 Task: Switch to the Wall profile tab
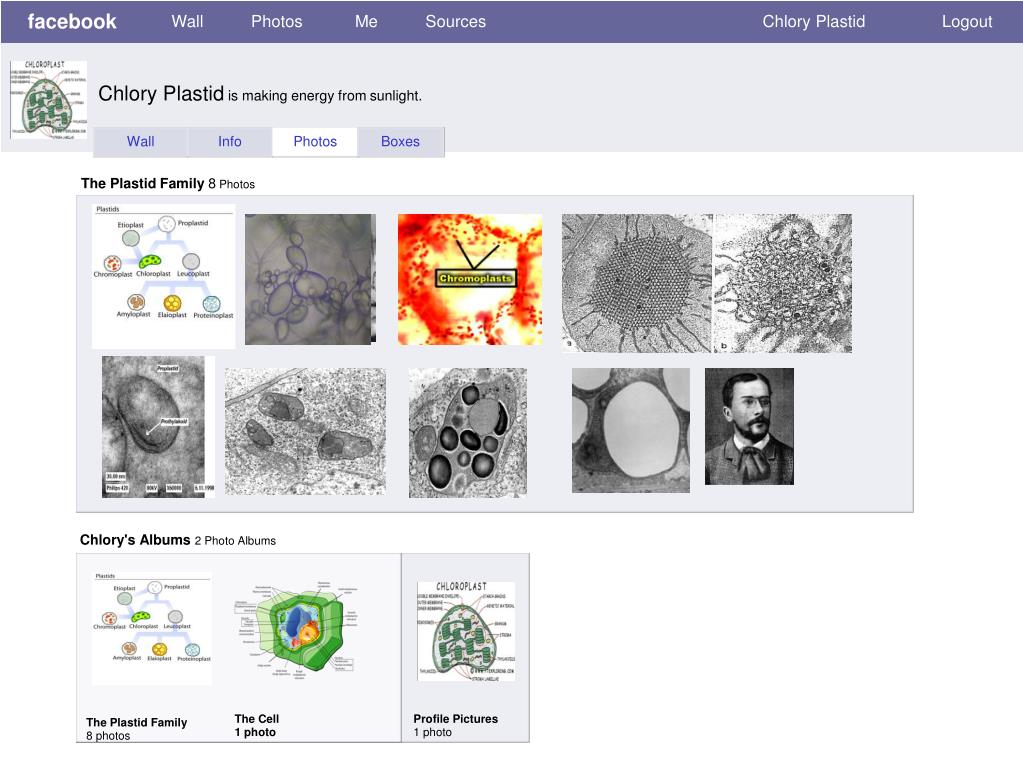(x=140, y=142)
